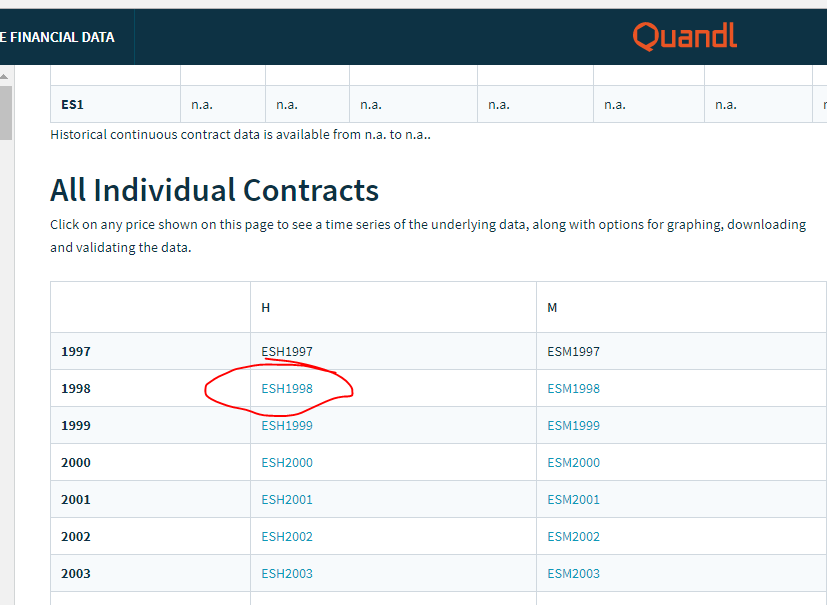Open the Financial Data navigation item
This screenshot has height=605, width=827.
coord(57,37)
